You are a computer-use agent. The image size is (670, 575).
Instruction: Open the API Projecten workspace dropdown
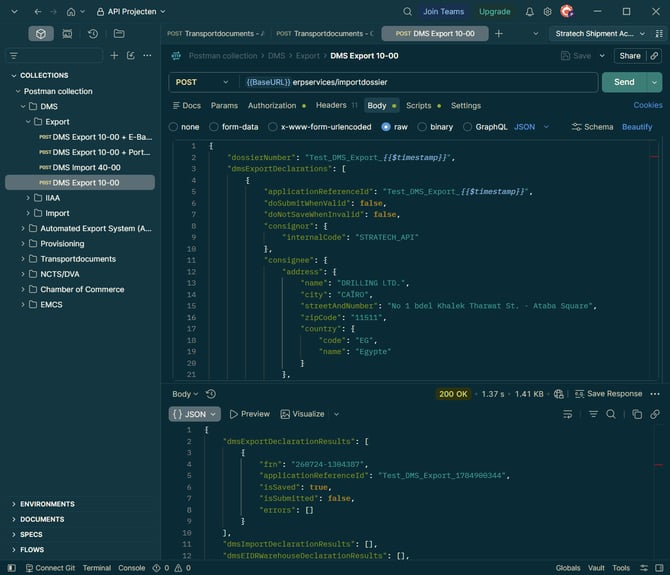[x=131, y=12]
